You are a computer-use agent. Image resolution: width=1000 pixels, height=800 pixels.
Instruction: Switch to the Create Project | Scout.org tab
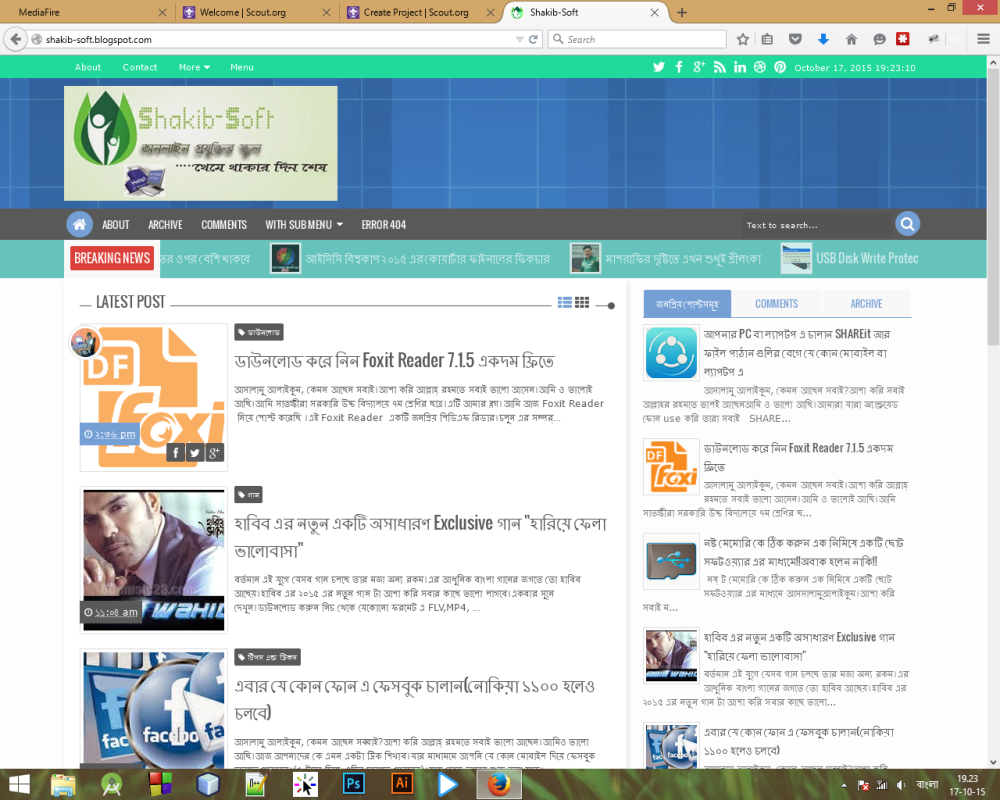point(420,13)
